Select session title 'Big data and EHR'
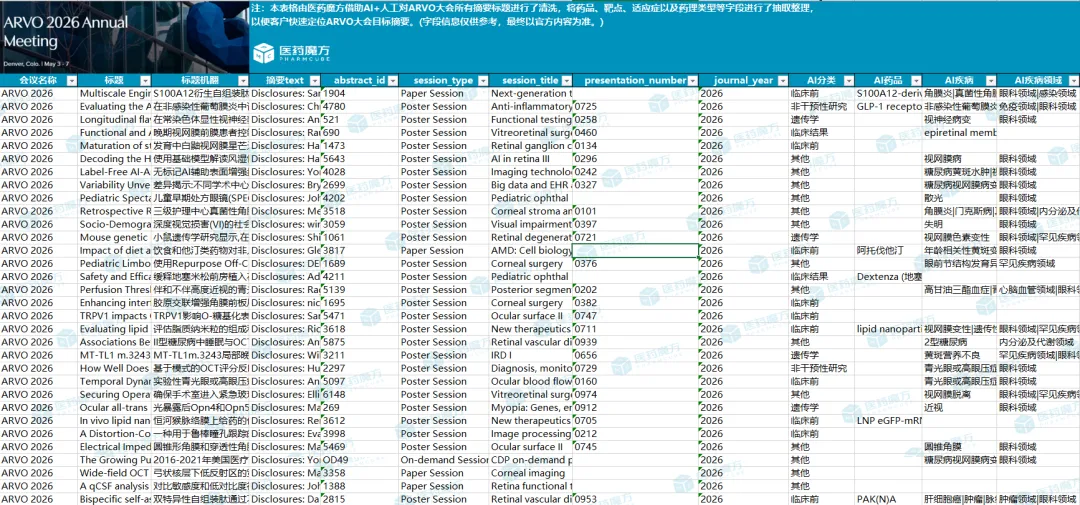The width and height of the screenshot is (1080, 505). 531,185
